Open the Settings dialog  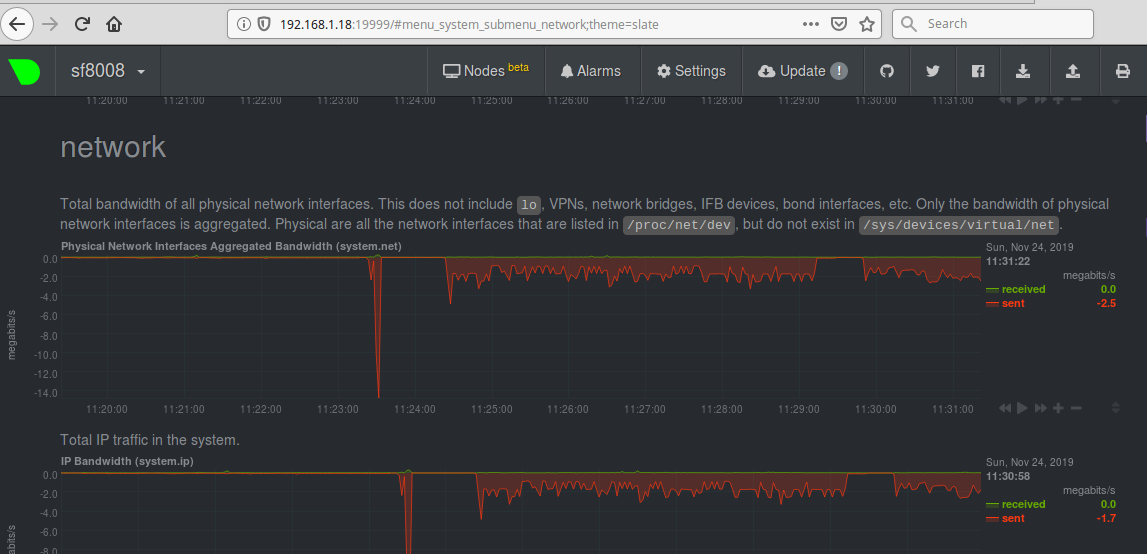[691, 71]
